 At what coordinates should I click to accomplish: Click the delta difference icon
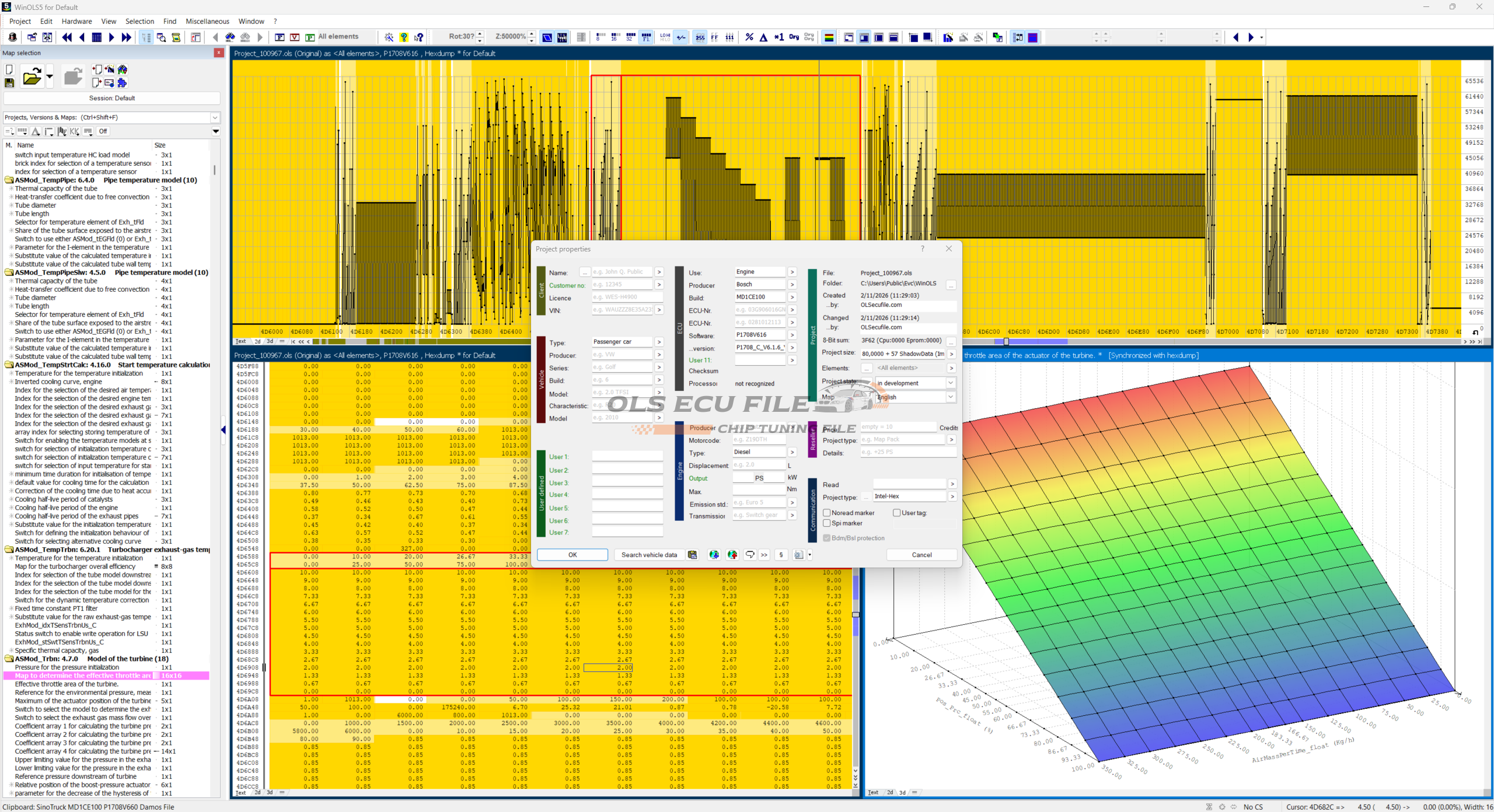(x=763, y=37)
